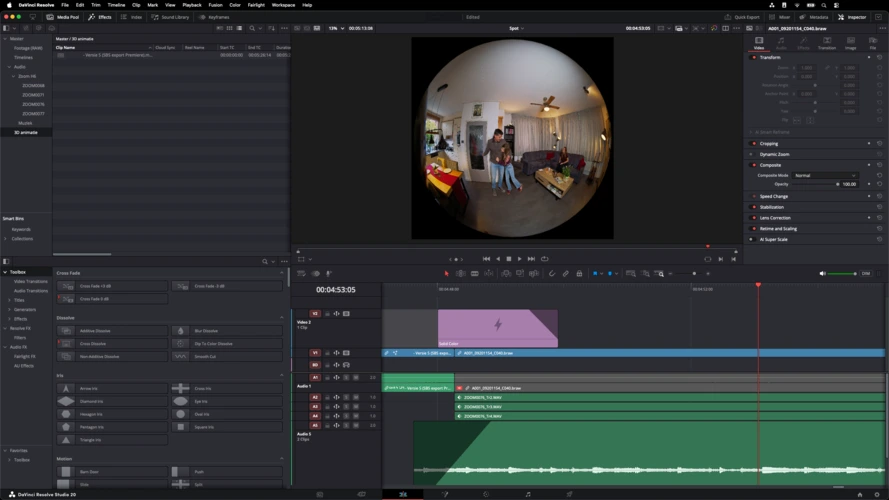This screenshot has height=500, width=889.
Task: Play forward in the viewer
Action: [x=519, y=259]
